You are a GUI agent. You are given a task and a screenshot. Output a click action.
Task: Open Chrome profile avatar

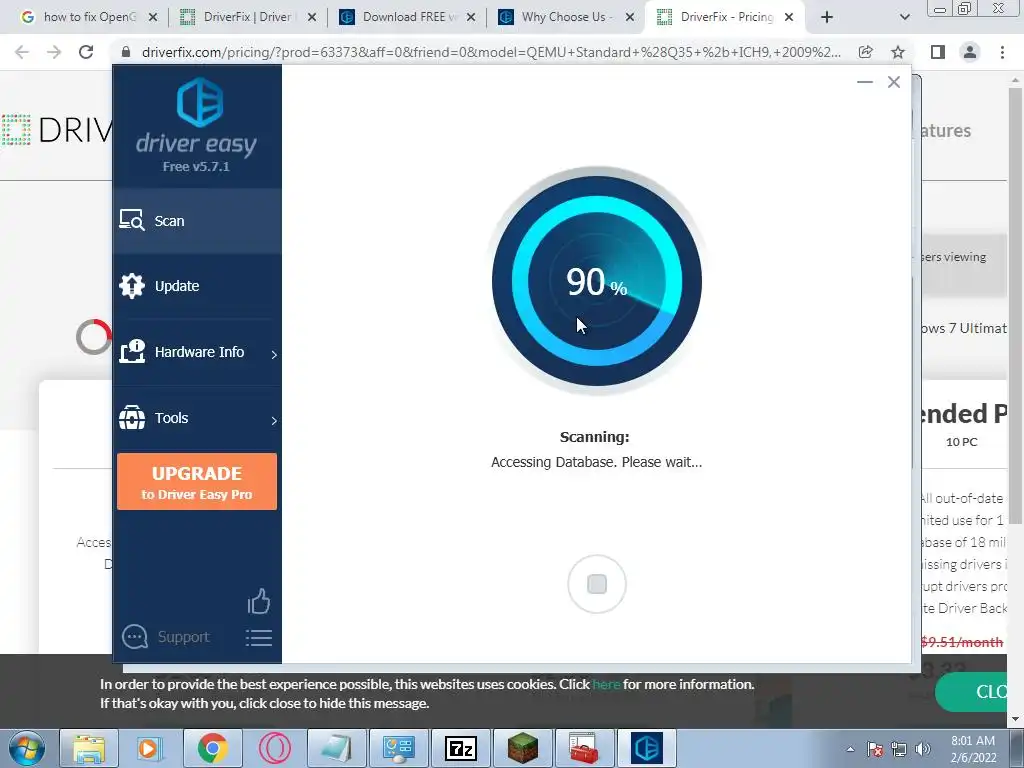(x=970, y=52)
